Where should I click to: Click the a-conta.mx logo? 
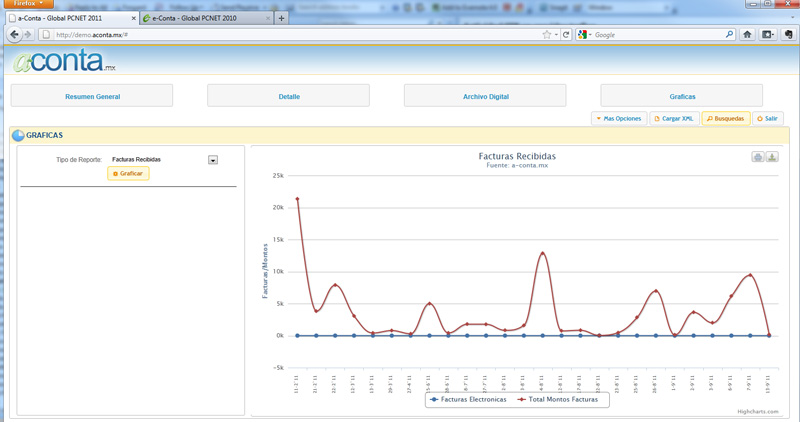[64, 61]
